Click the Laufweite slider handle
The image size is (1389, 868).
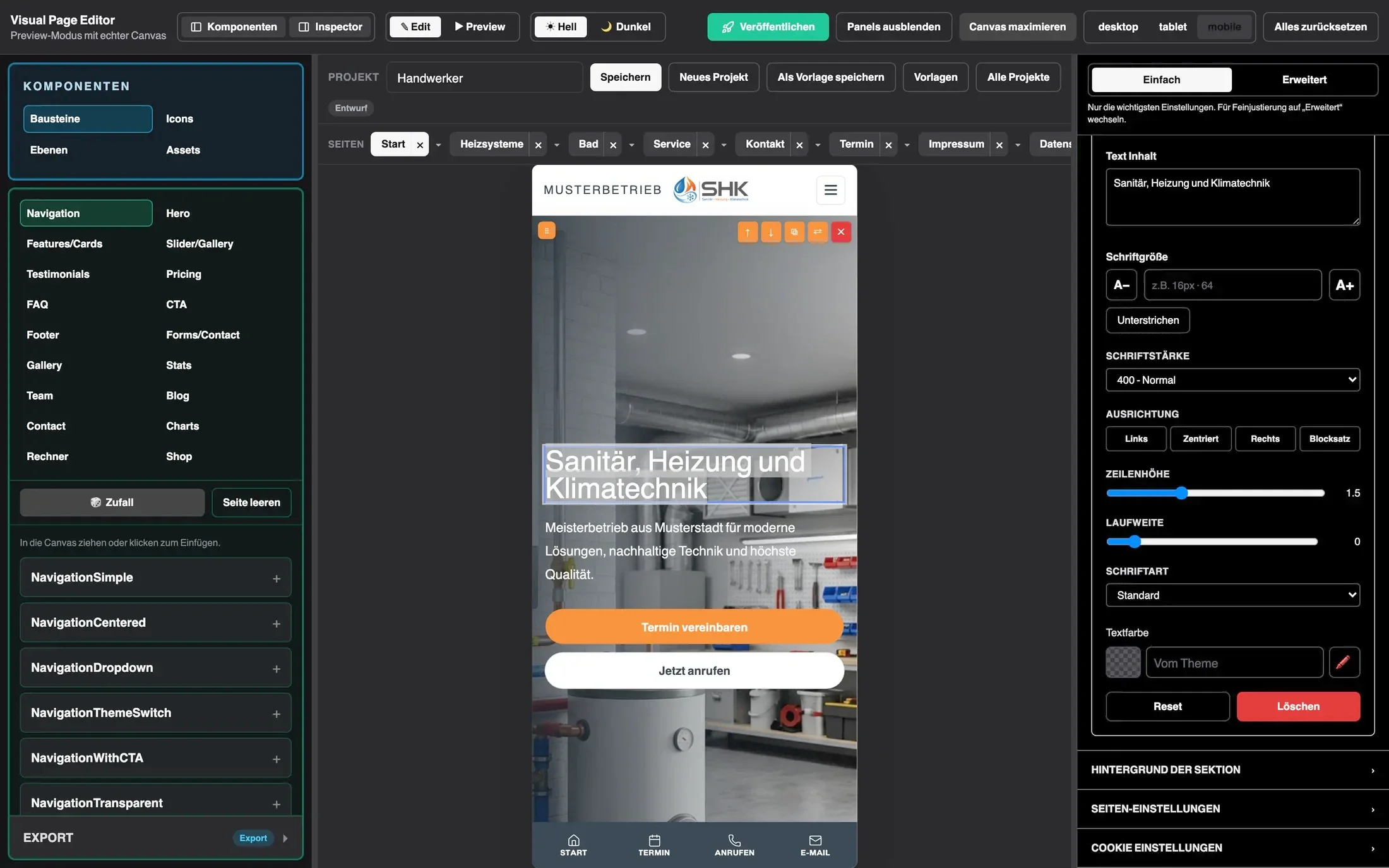pyautogui.click(x=1135, y=542)
